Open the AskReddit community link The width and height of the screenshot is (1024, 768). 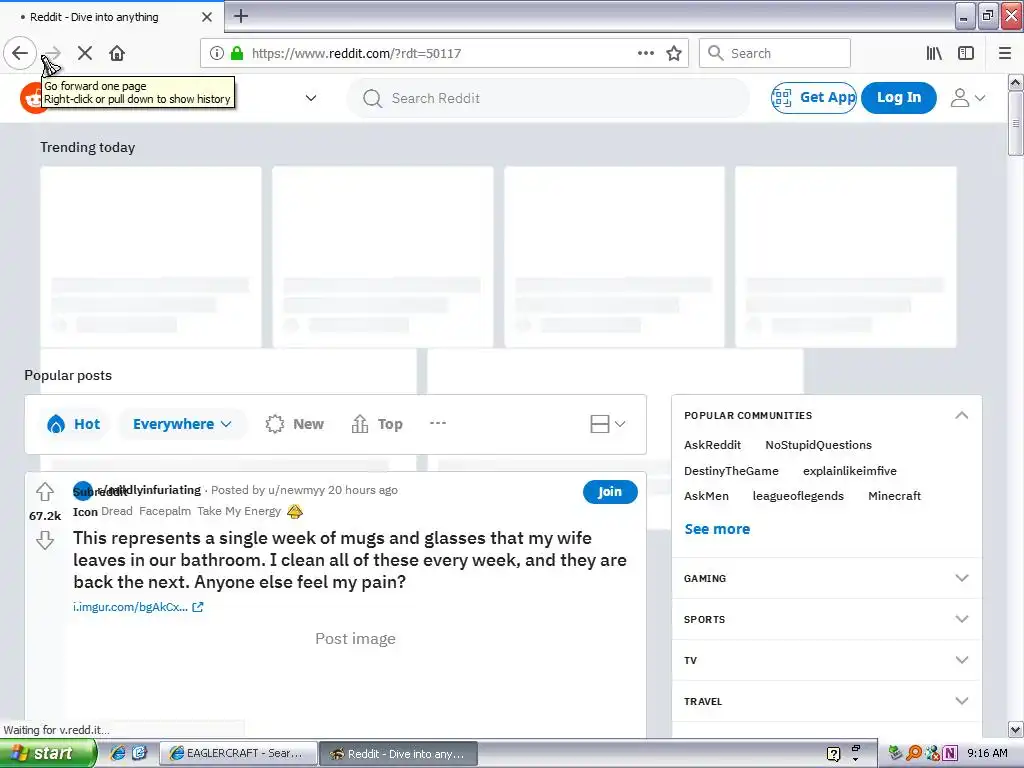(712, 445)
